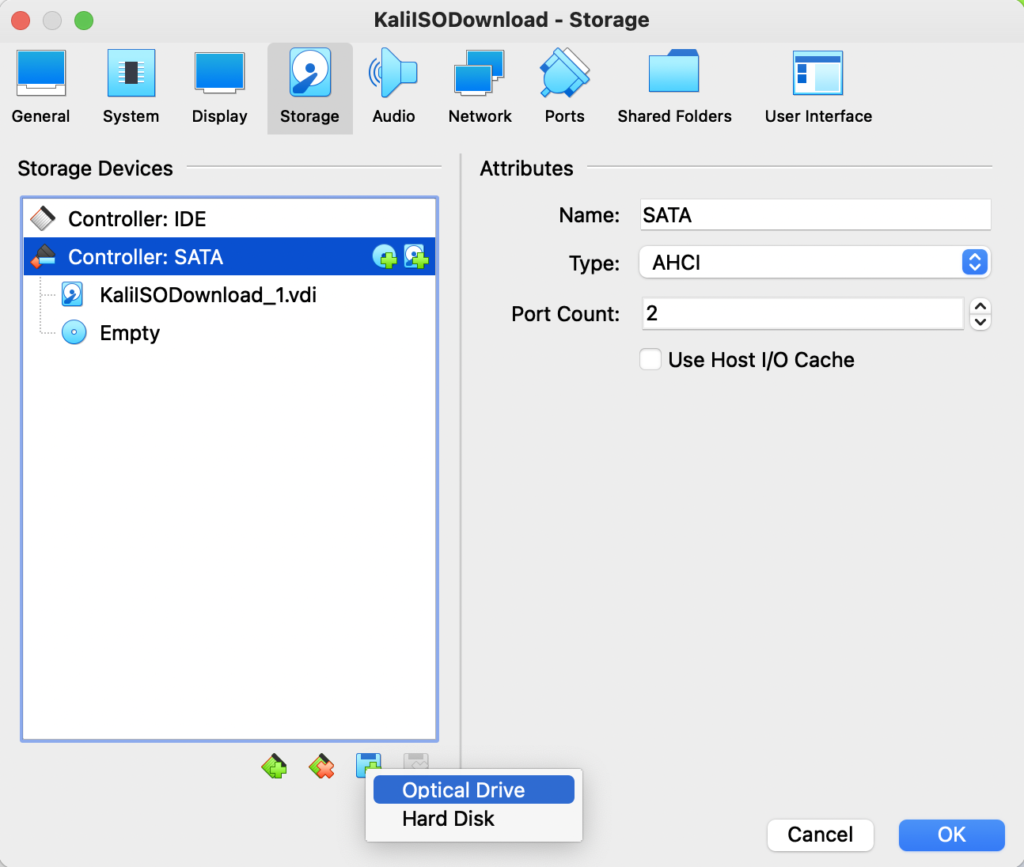Image resolution: width=1024 pixels, height=867 pixels.
Task: Open the Network settings section
Action: tap(479, 88)
